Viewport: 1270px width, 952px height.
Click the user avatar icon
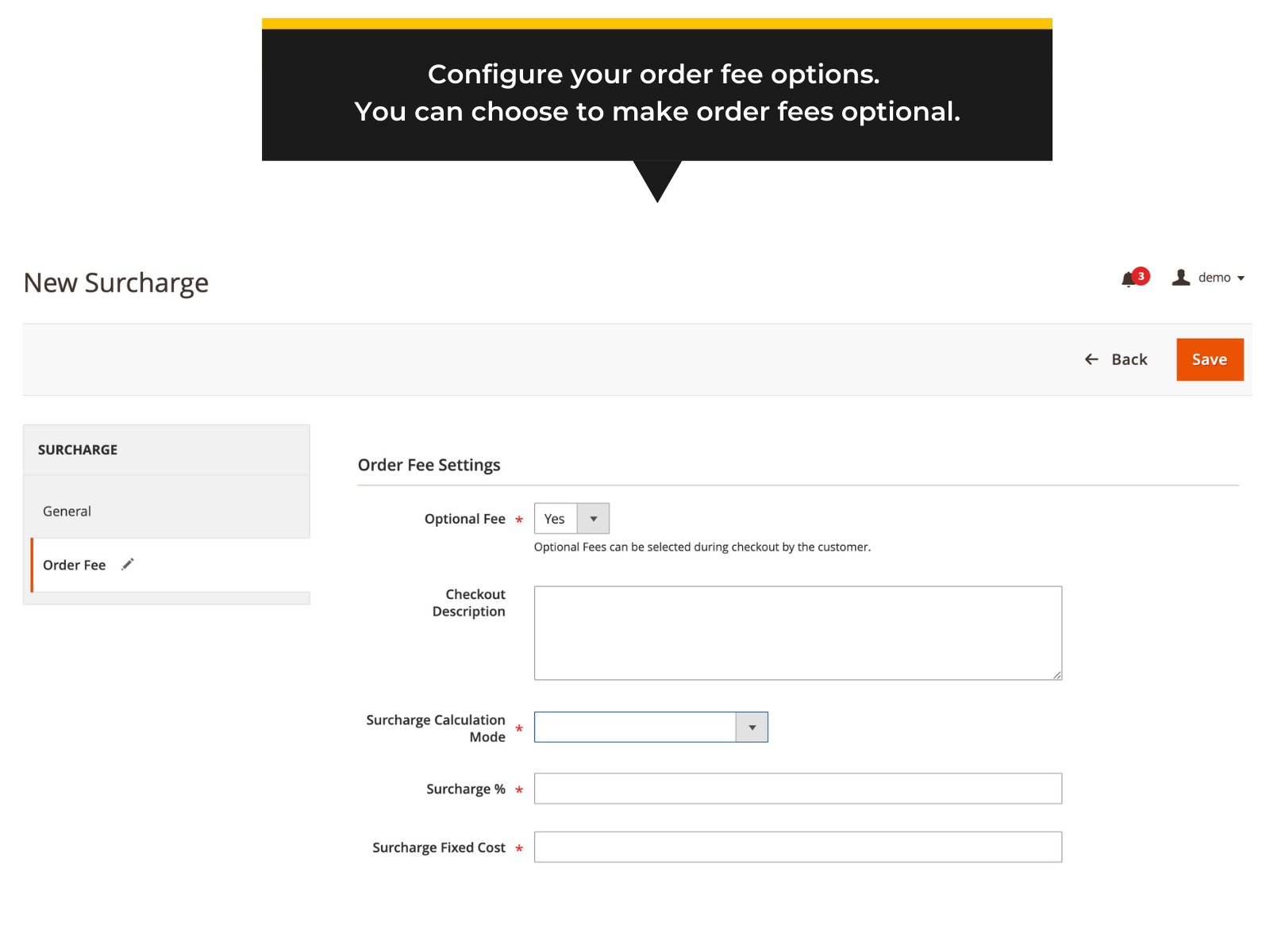tap(1180, 278)
